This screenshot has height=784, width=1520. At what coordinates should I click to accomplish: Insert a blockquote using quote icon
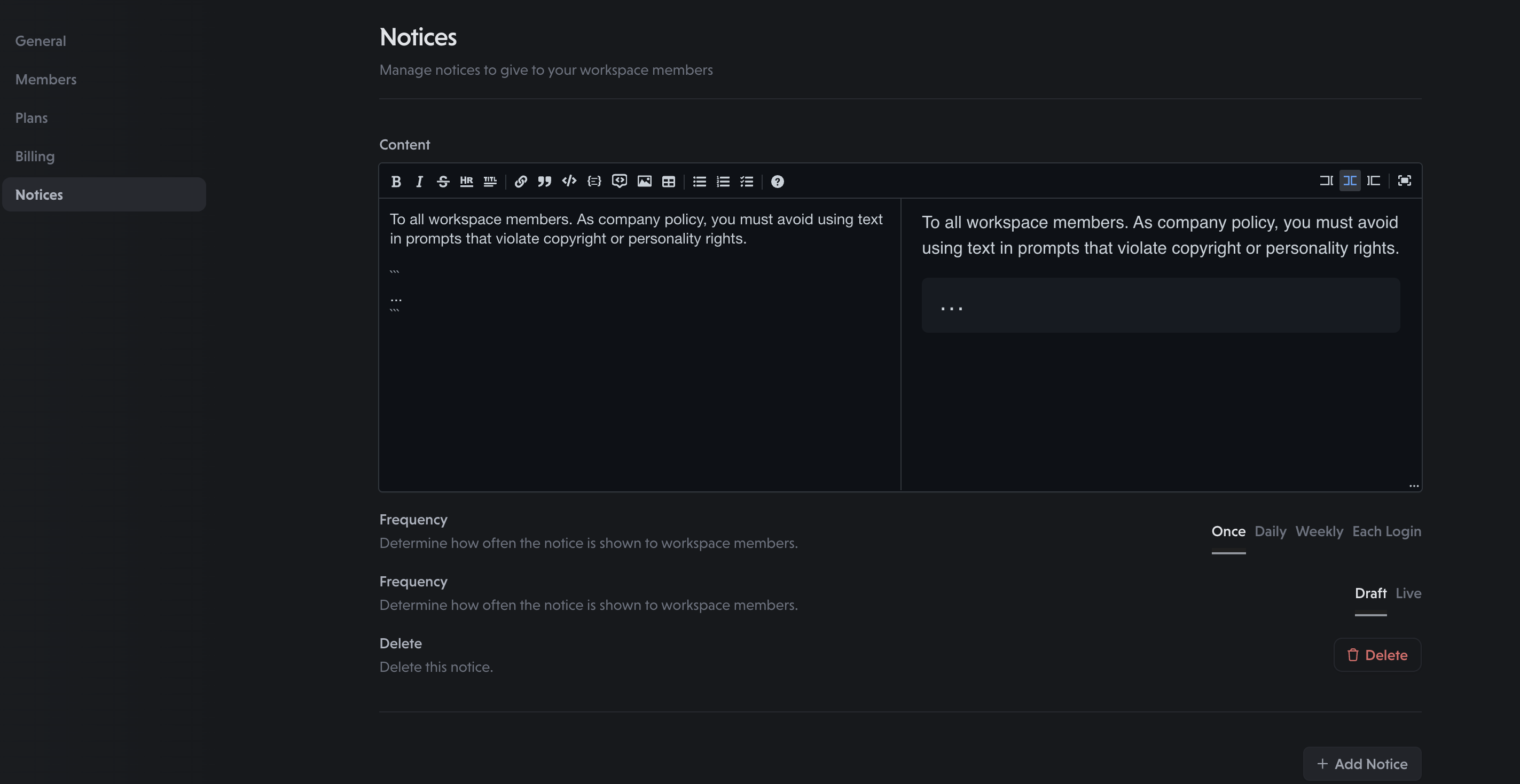click(x=544, y=181)
